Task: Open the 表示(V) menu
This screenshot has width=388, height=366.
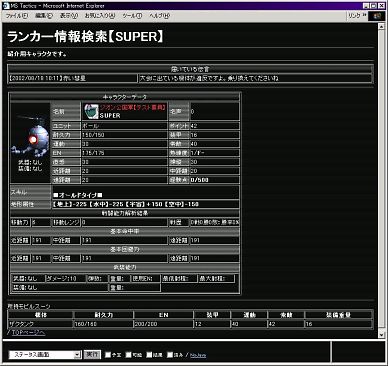Action: pyautogui.click(x=69, y=16)
